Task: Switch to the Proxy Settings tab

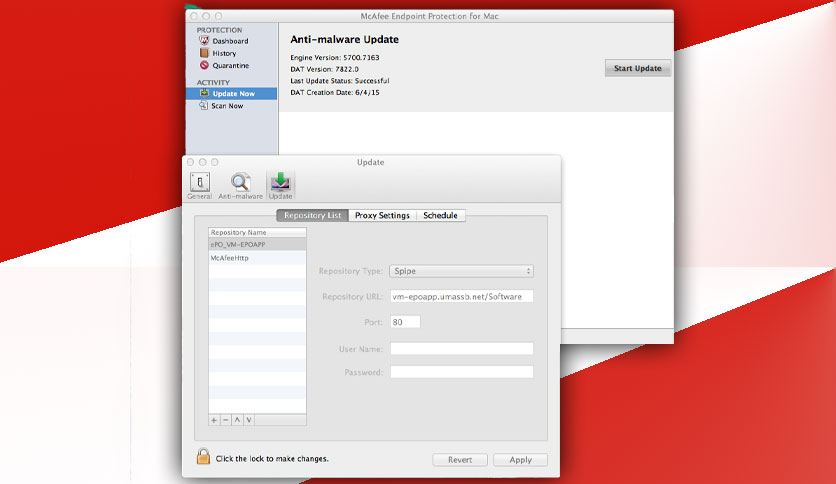Action: tap(382, 215)
